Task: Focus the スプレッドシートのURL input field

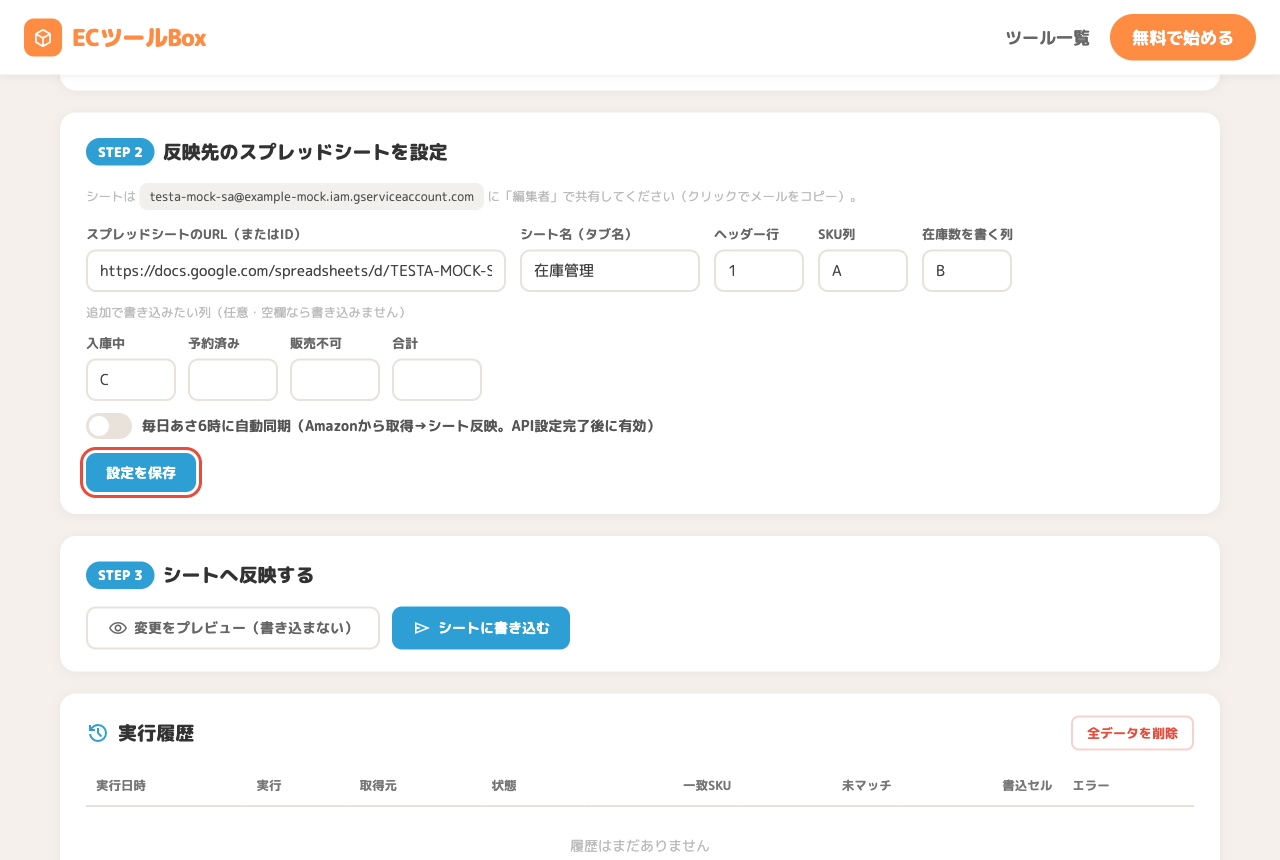Action: 296,271
